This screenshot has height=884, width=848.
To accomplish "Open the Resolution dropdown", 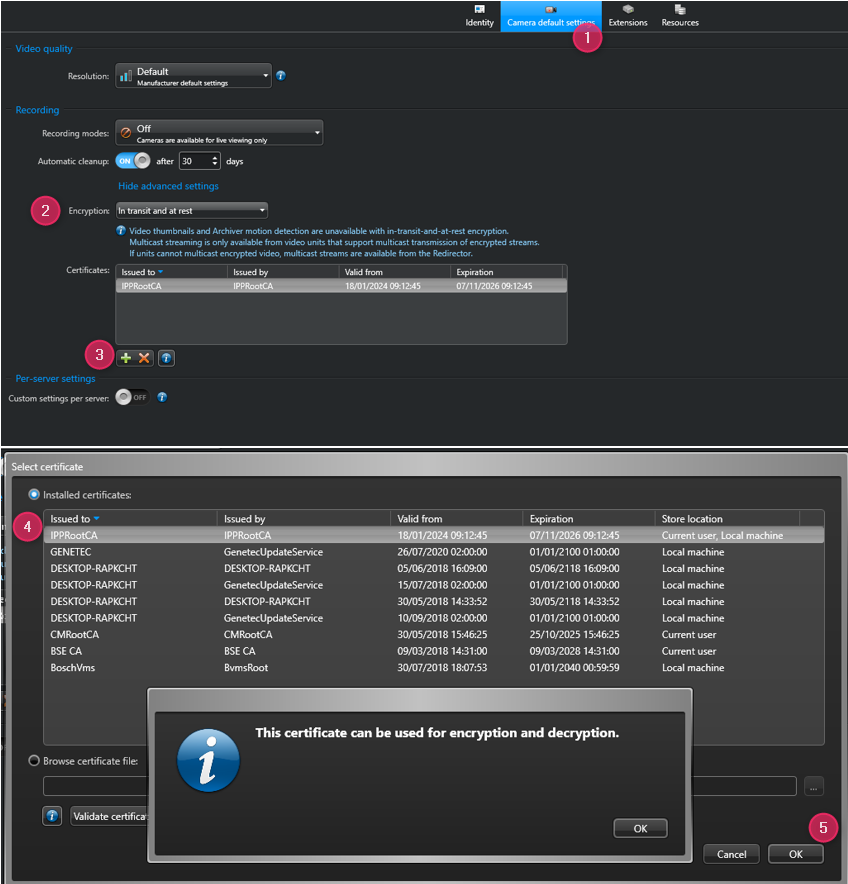I will (193, 76).
